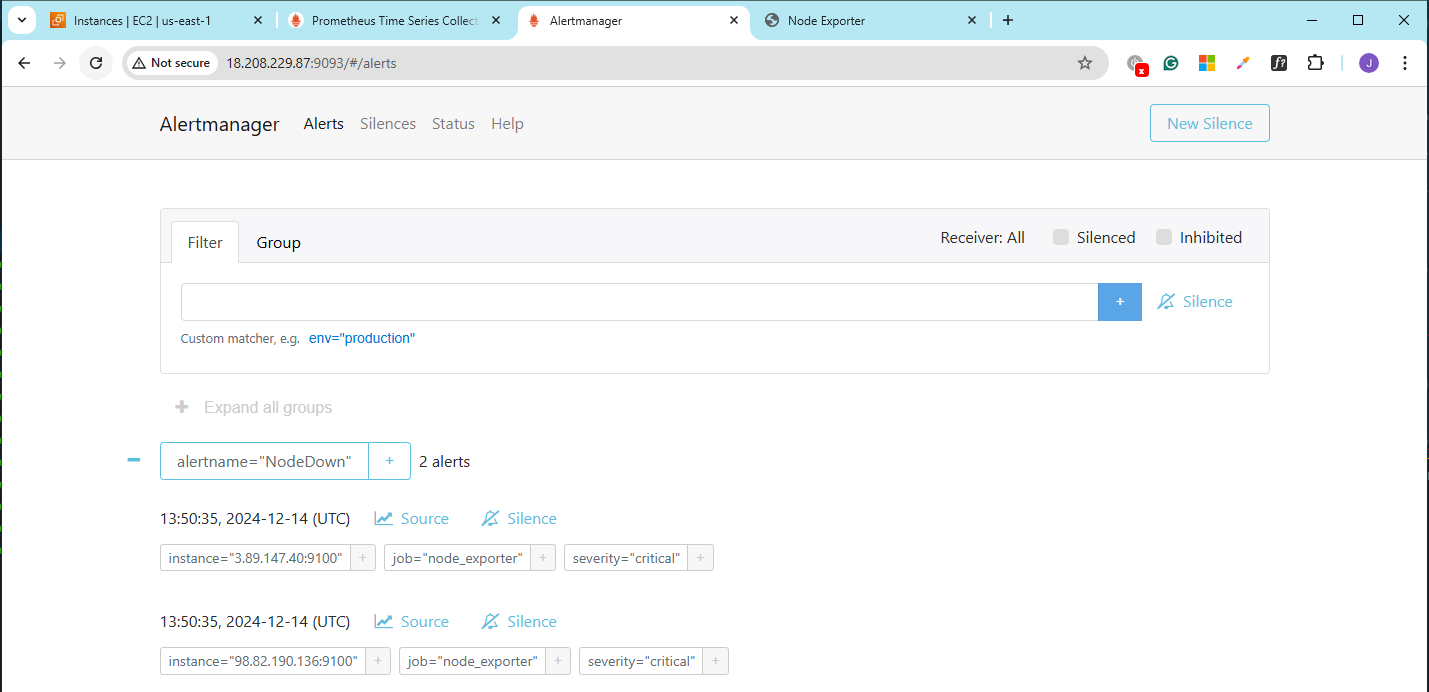1429x692 pixels.
Task: Click instance="98.82.190.136:9100" label
Action: point(263,661)
